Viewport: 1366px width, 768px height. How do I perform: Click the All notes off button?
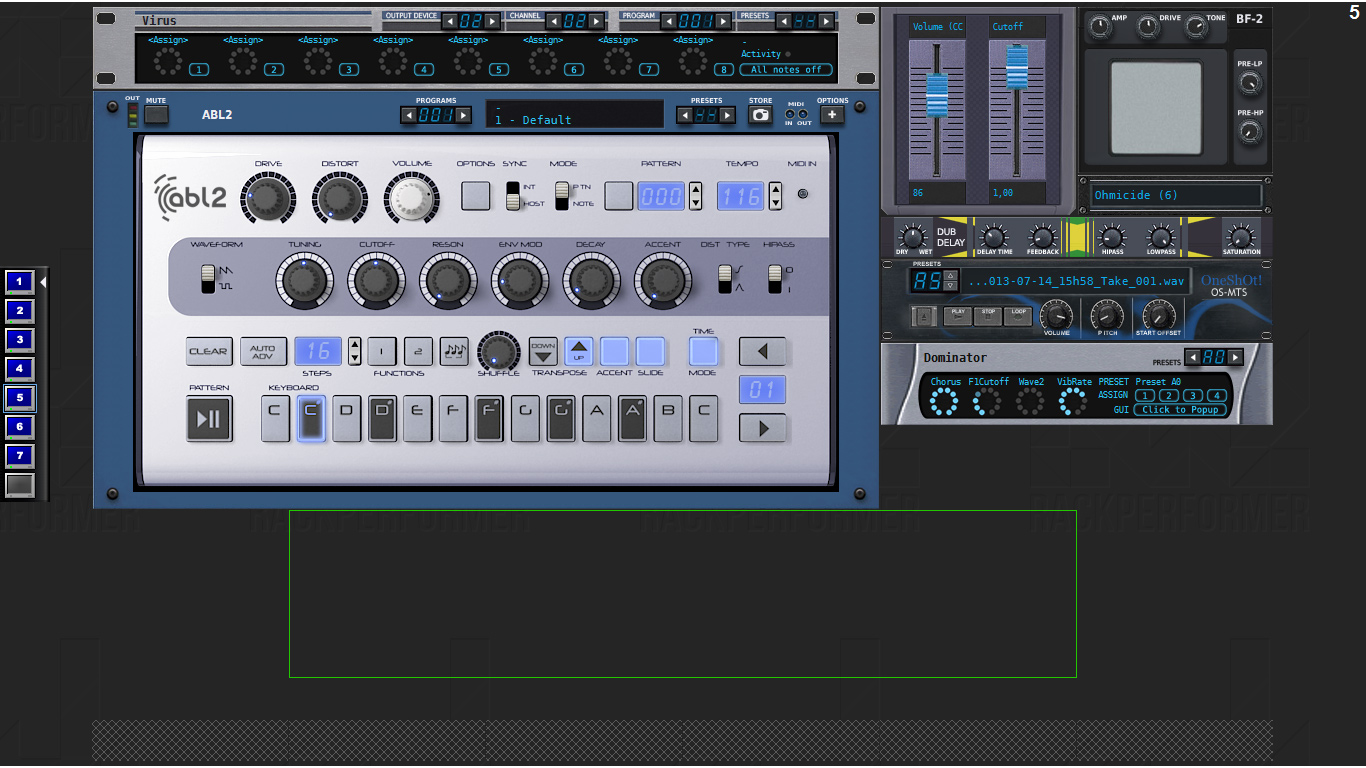(785, 70)
